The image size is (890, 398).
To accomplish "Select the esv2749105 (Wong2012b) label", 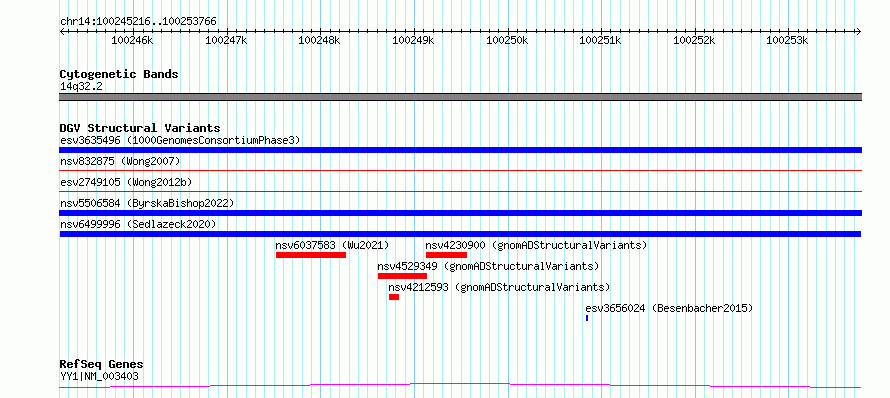I will [126, 182].
